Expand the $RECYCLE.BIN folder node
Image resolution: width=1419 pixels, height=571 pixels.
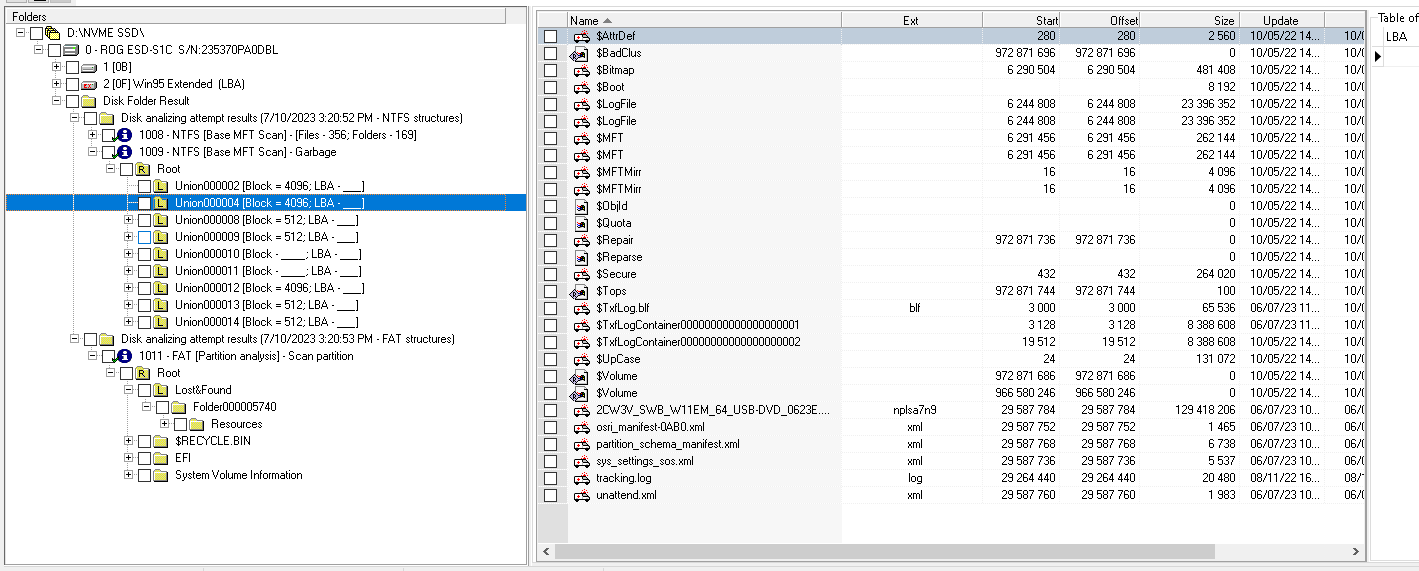point(129,441)
